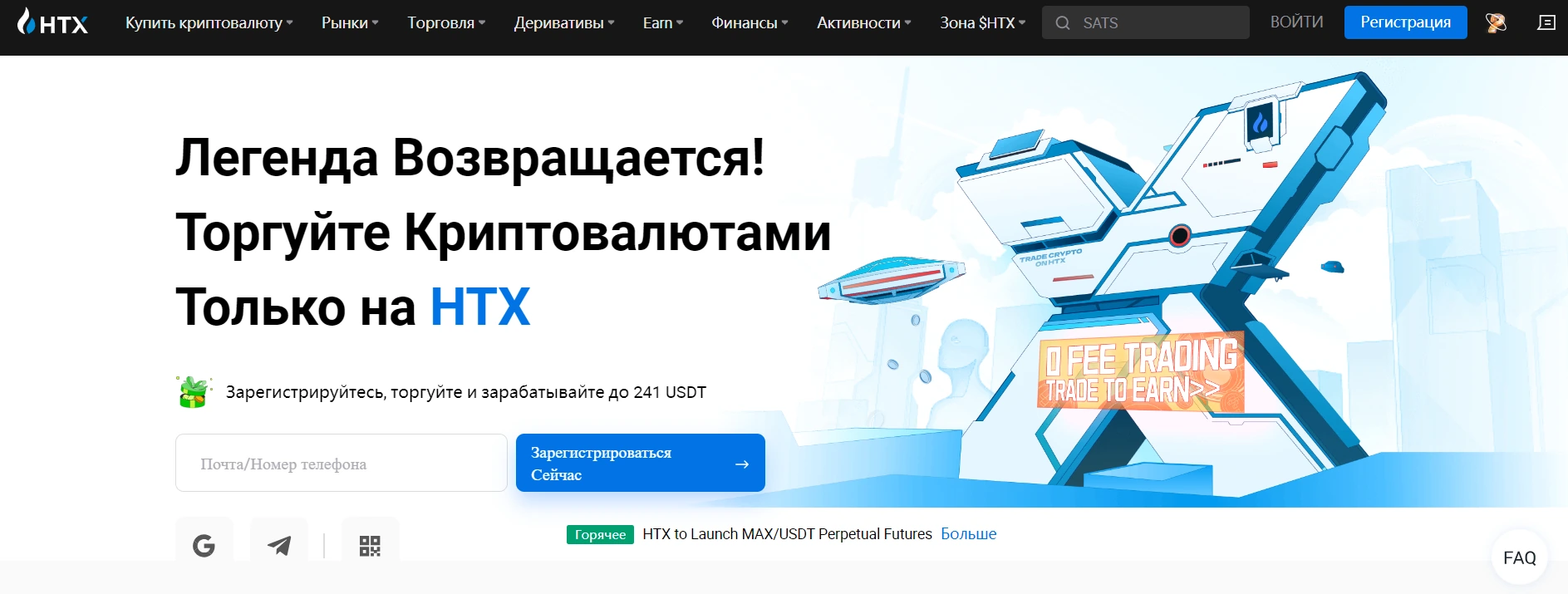Click the text about earning up to 241 USDT
Viewport: 1568px width, 594px height.
[x=466, y=392]
